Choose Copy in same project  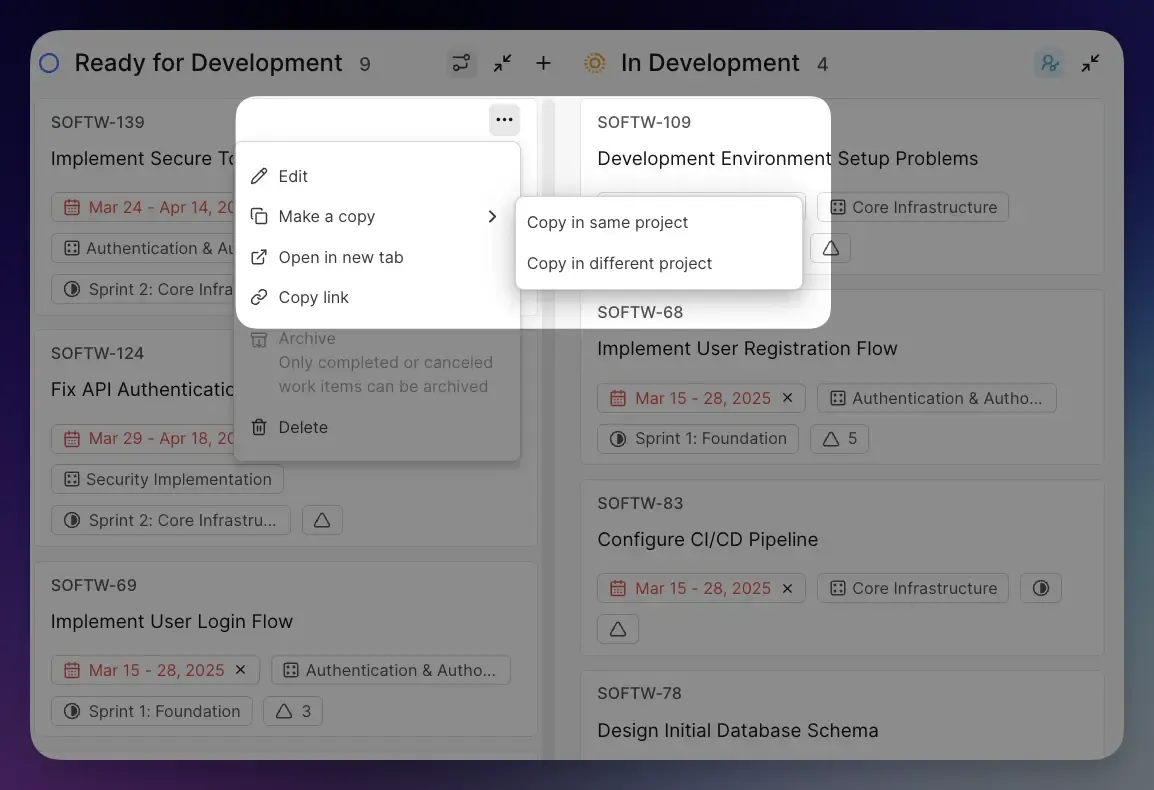(x=608, y=222)
